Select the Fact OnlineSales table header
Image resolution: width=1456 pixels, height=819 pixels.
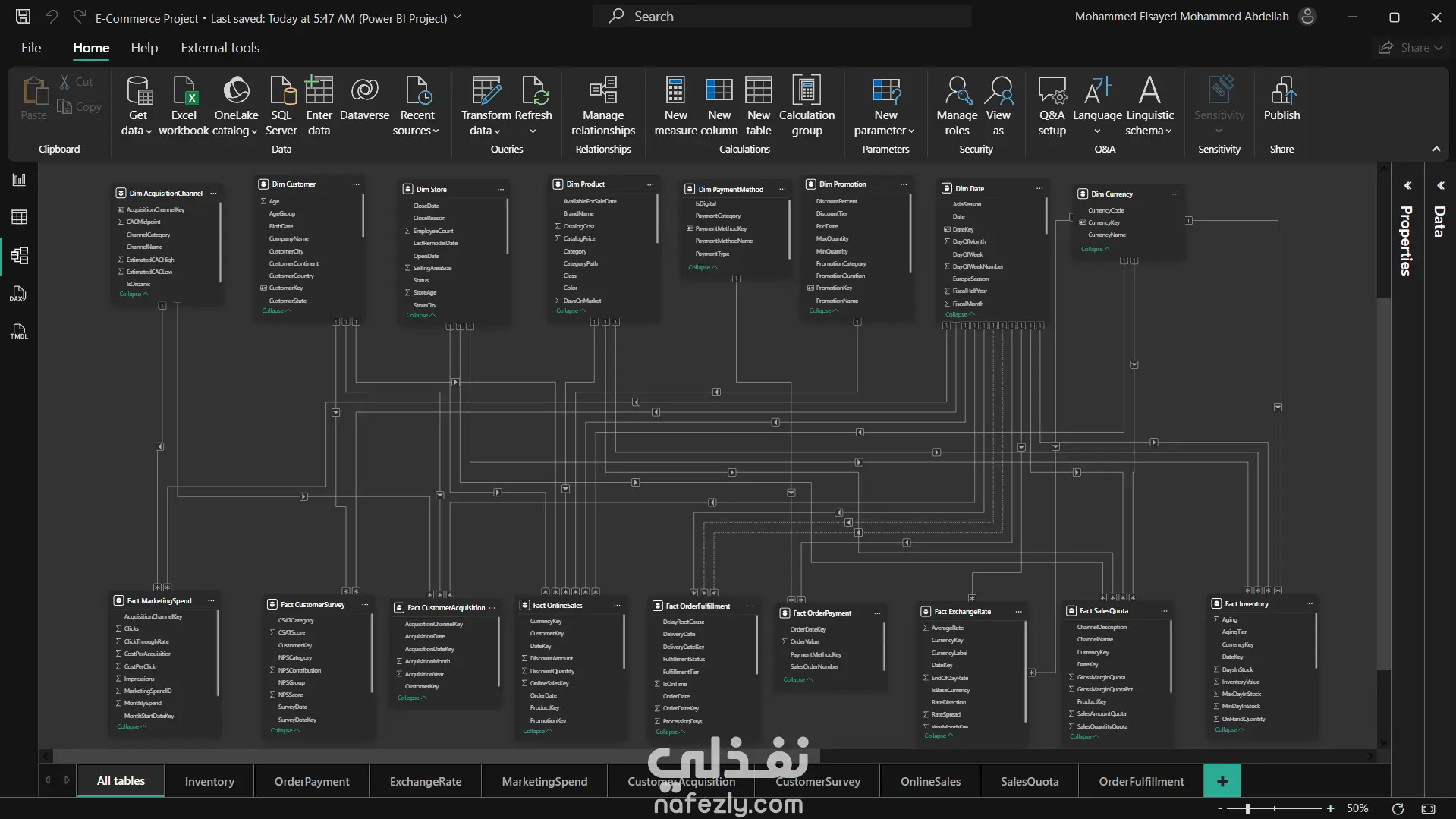571,606
